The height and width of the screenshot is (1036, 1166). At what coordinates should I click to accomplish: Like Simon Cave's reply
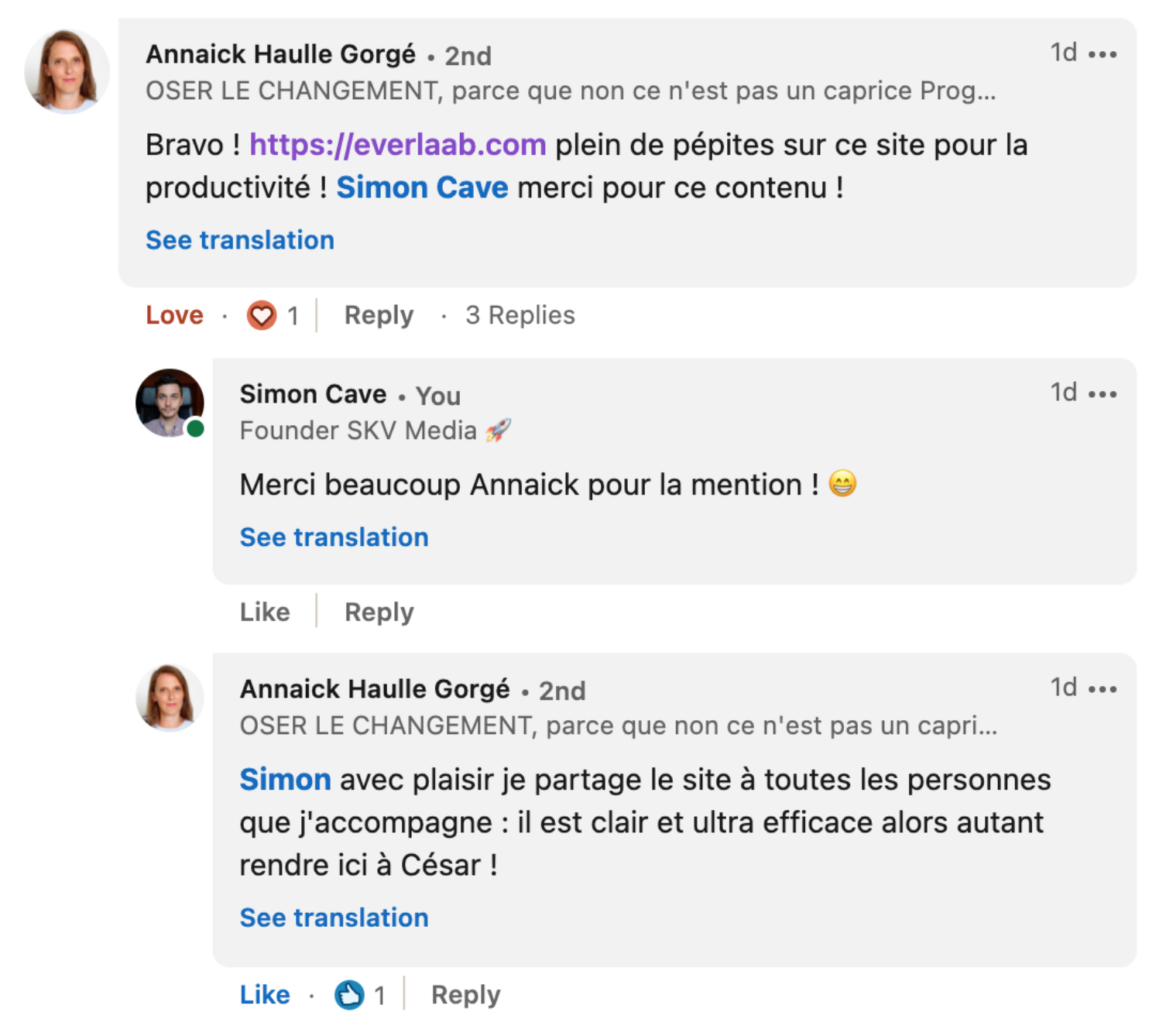coord(265,612)
